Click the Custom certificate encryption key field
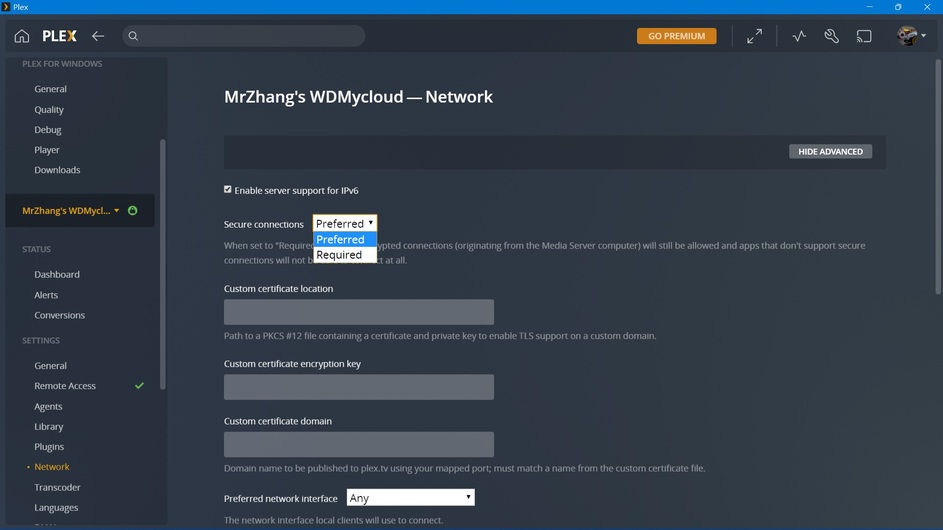The height and width of the screenshot is (530, 943). pyautogui.click(x=359, y=387)
